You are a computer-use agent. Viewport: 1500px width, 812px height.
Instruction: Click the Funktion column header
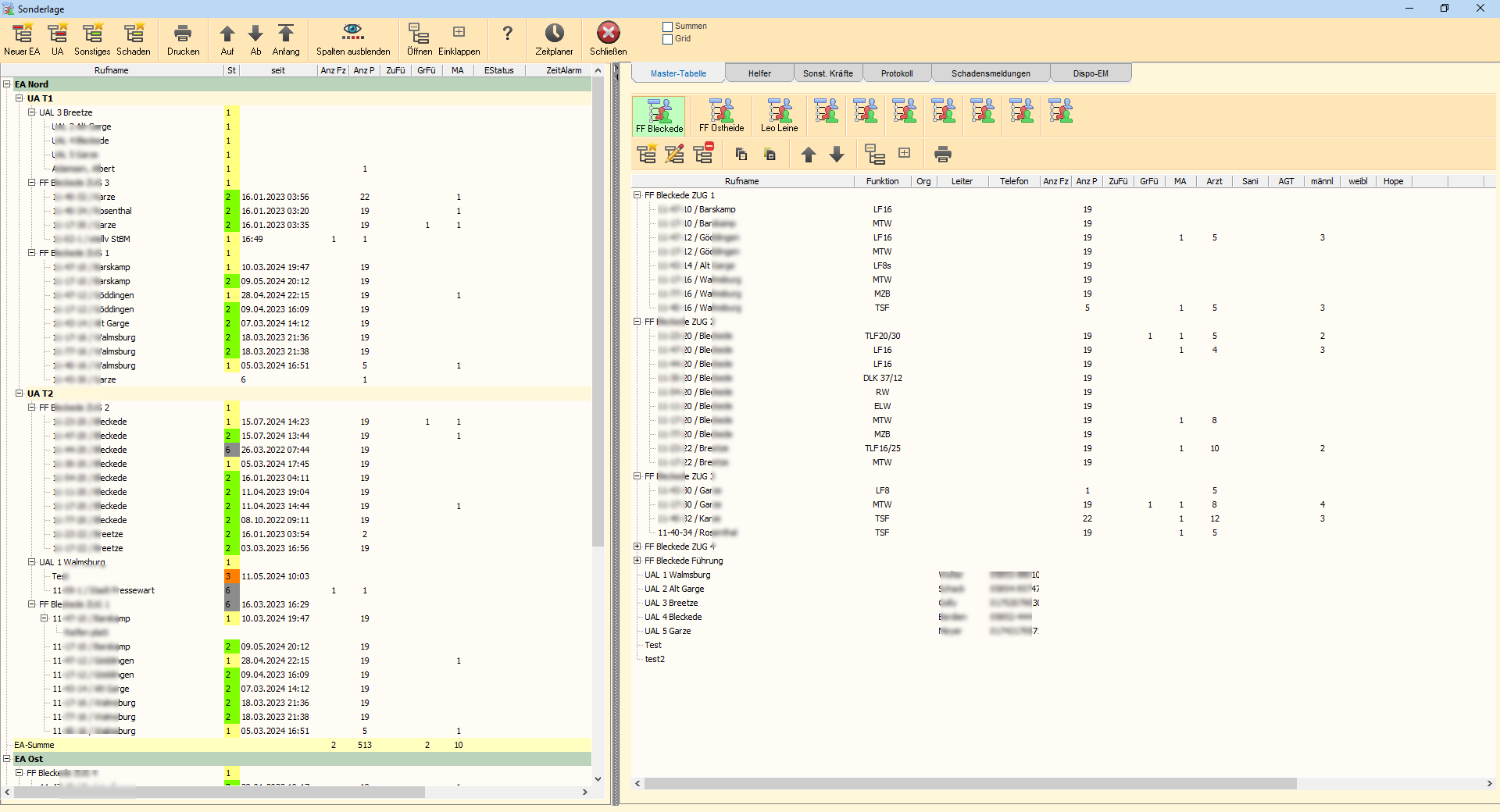coord(882,181)
